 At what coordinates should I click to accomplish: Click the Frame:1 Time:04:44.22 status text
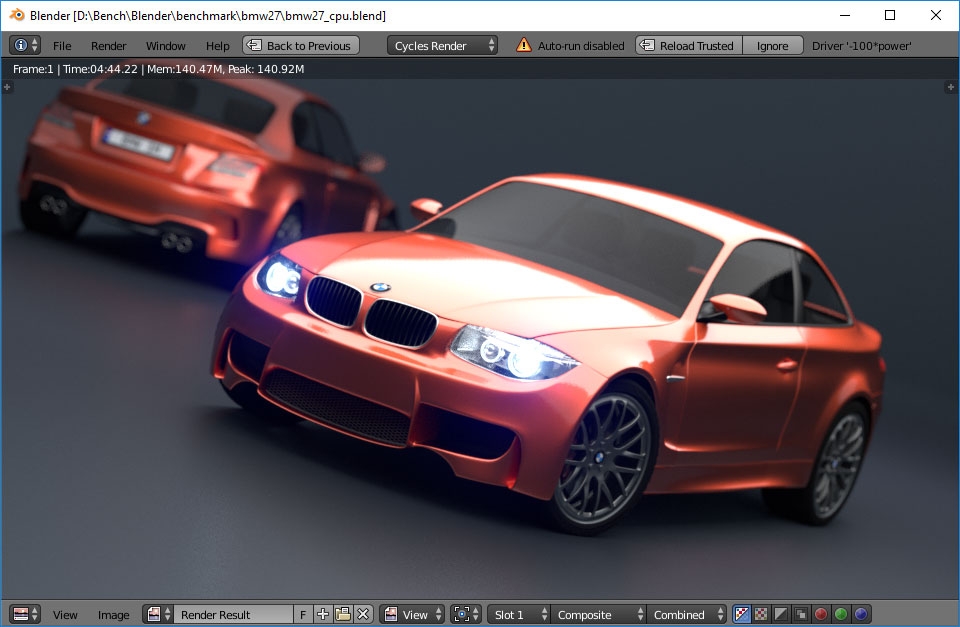(159, 69)
